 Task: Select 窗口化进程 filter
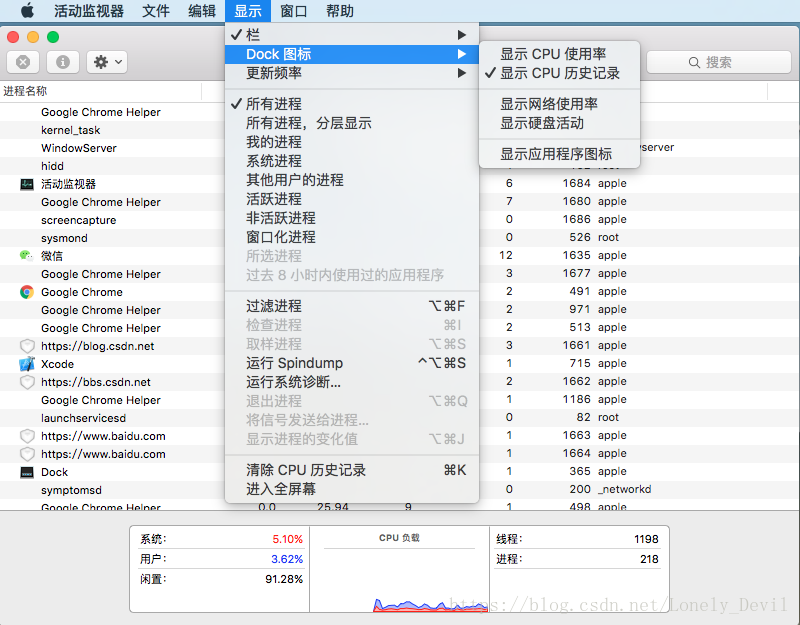pos(352,237)
